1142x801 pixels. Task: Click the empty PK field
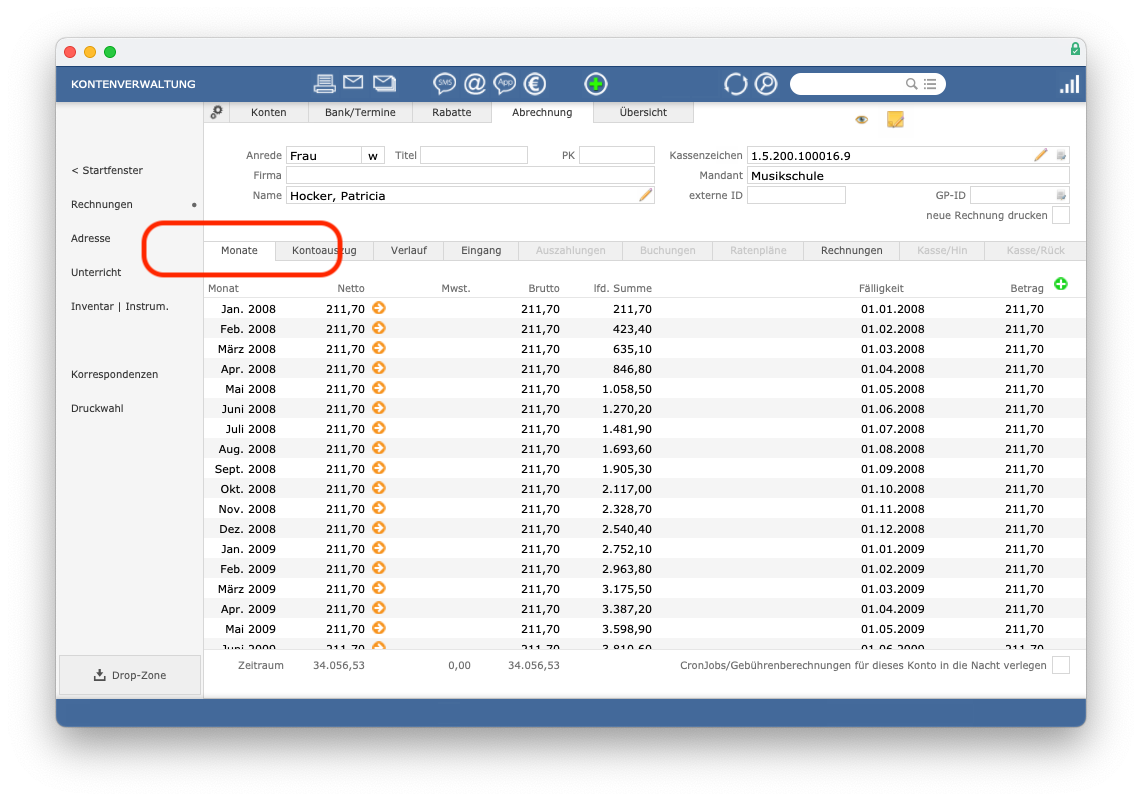coord(617,155)
